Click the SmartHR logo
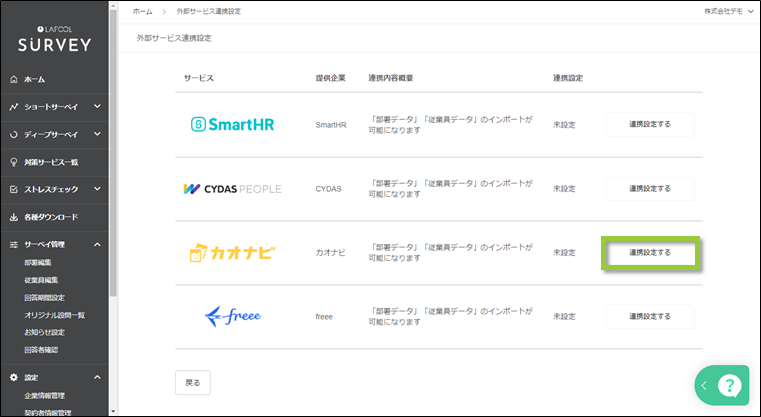 coord(232,124)
